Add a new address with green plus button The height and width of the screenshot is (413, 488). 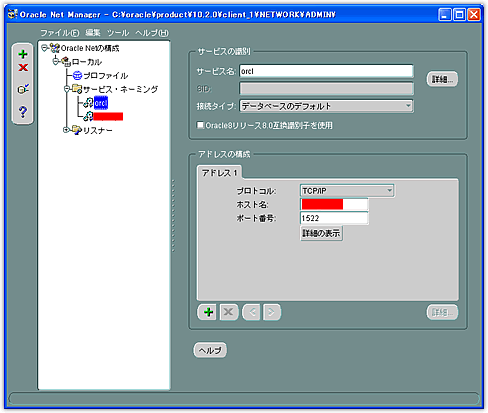click(208, 312)
